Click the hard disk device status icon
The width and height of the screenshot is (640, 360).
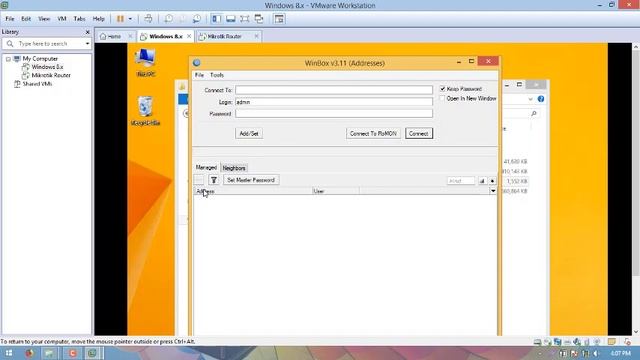click(538, 342)
